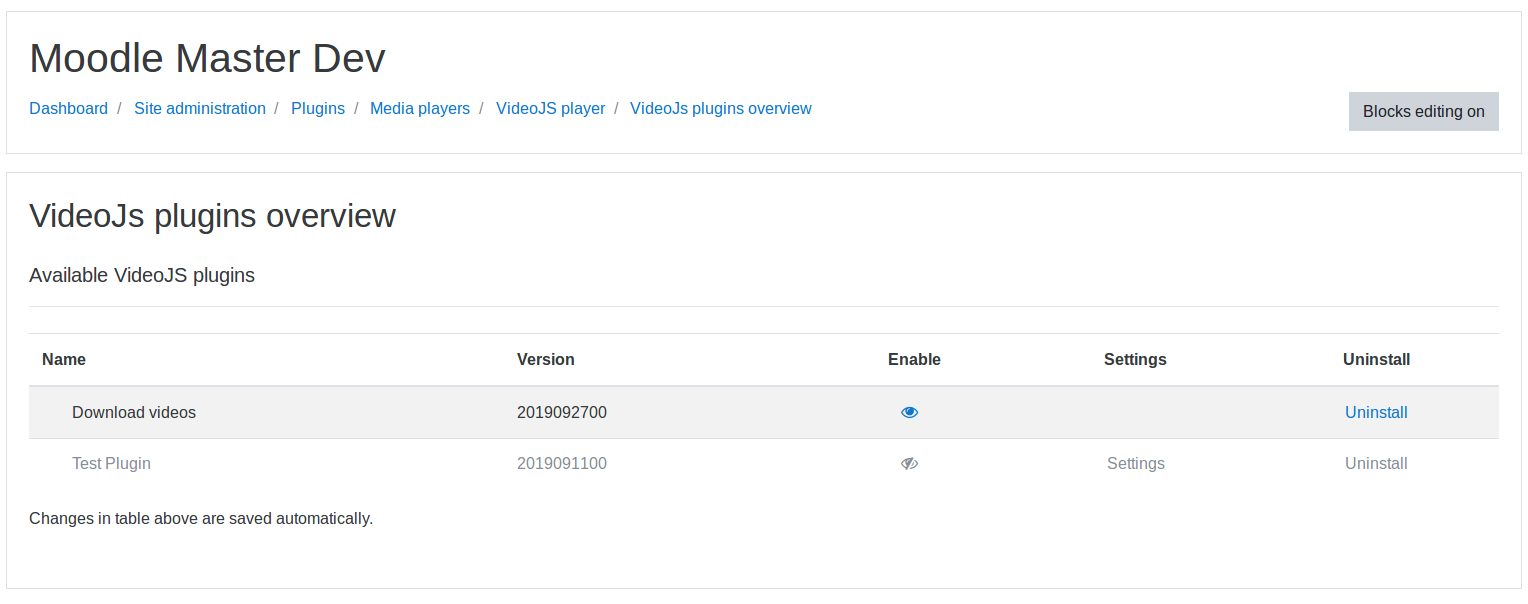Disable the Download videos plugin eye icon
Viewport: 1528px width, 604px height.
click(909, 412)
